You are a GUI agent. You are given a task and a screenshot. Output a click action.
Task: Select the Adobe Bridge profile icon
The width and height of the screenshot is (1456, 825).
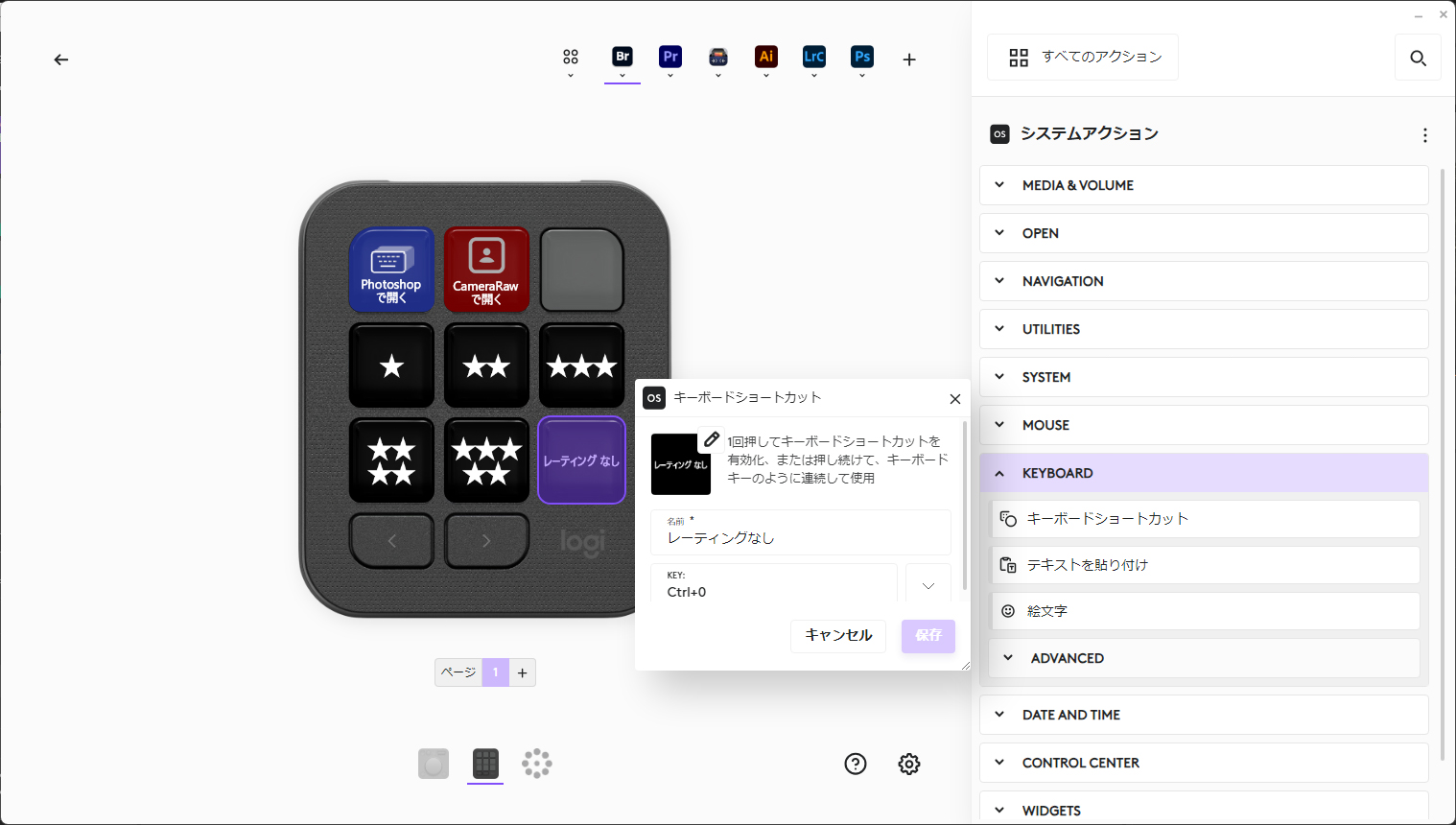click(x=622, y=58)
